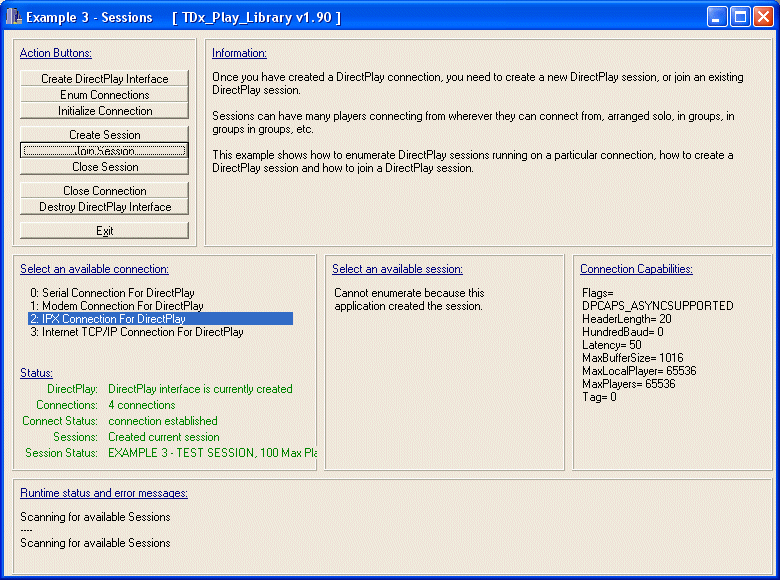Click 'Connection Capabilities:' heading
Viewport: 780px width, 580px height.
tap(636, 269)
